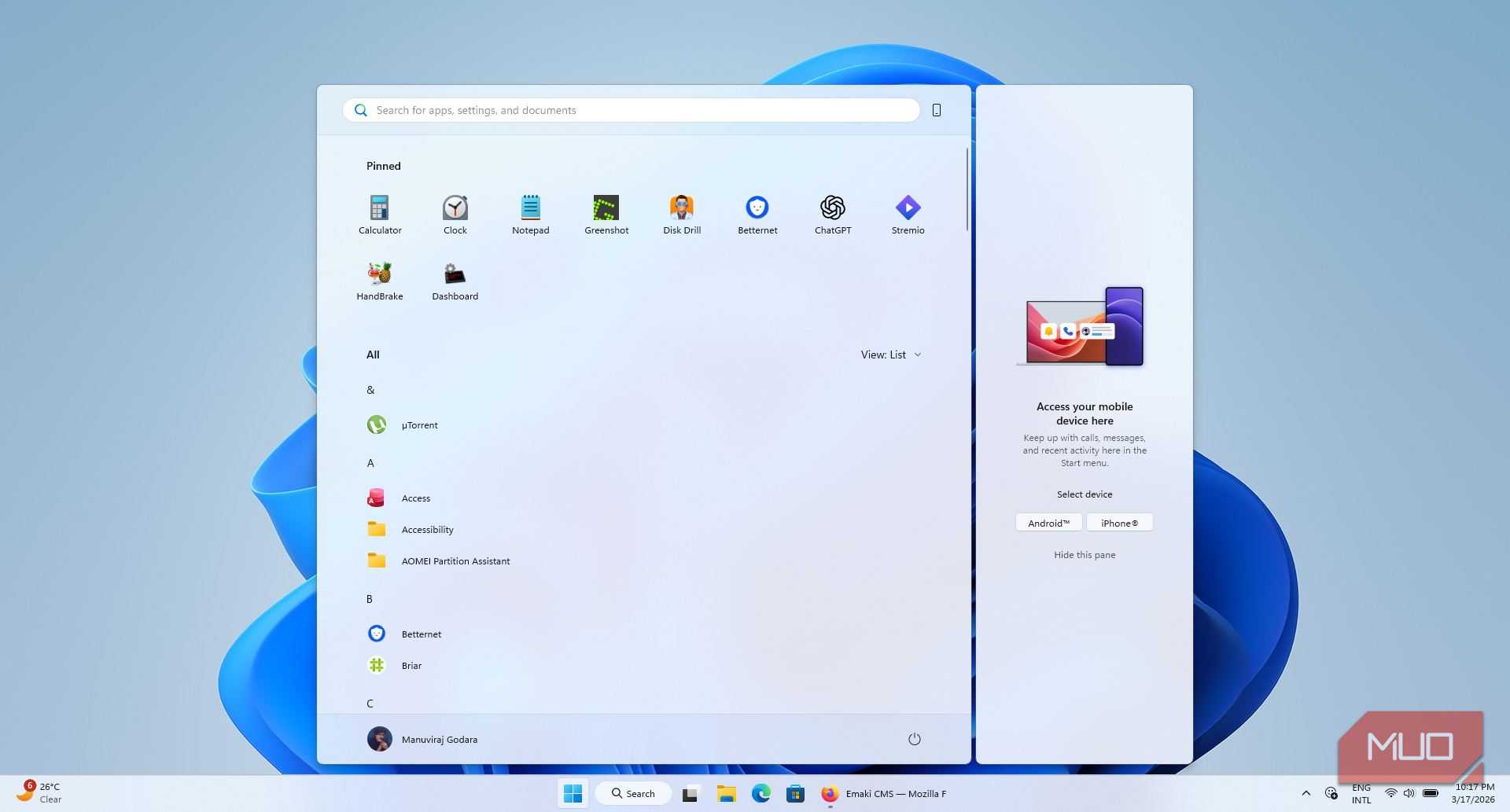
Task: Open the pinned Calculator app
Action: point(380,215)
